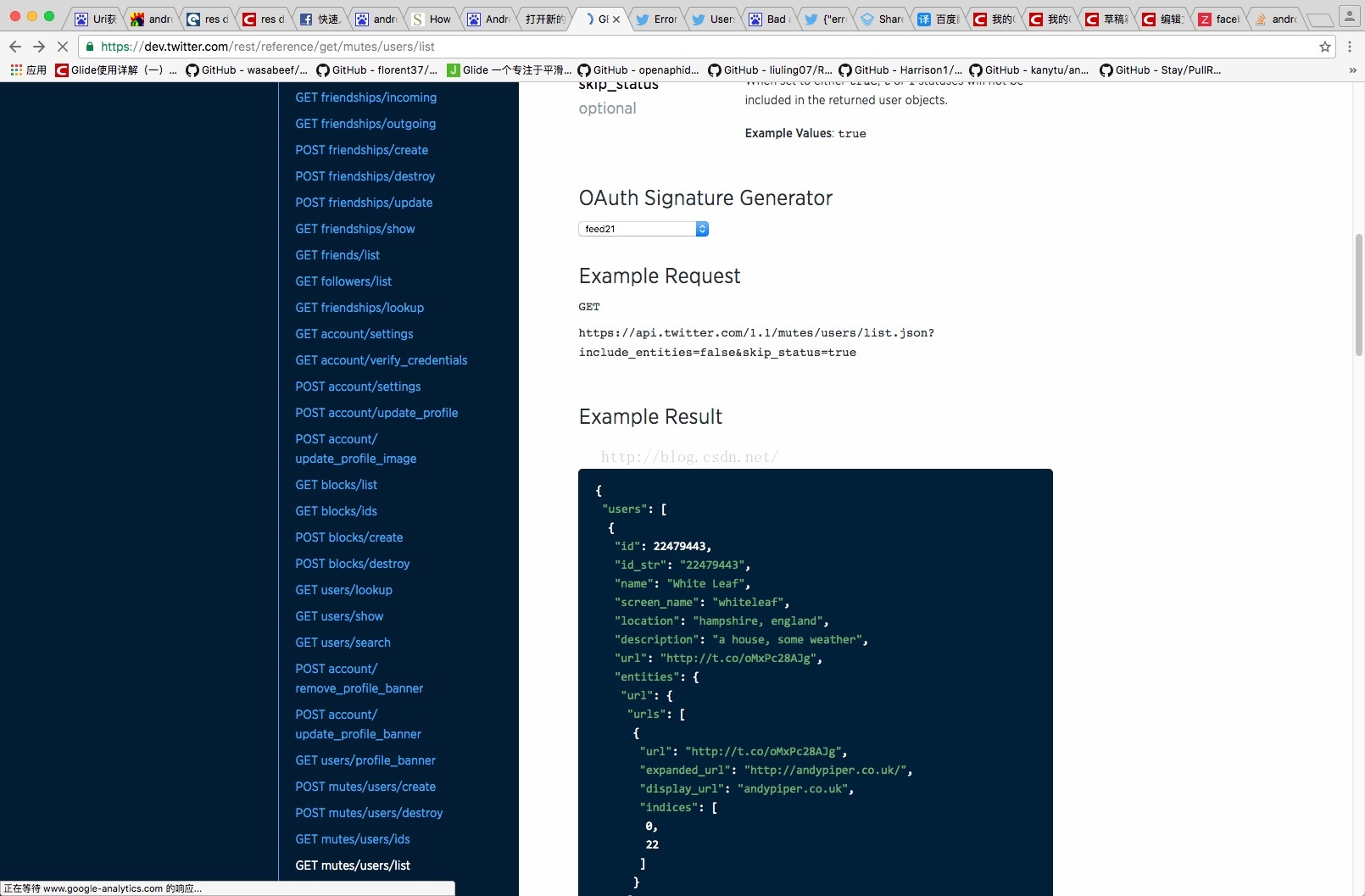Open GET friendships/incoming reference link
The width and height of the screenshot is (1365, 896).
(x=365, y=97)
